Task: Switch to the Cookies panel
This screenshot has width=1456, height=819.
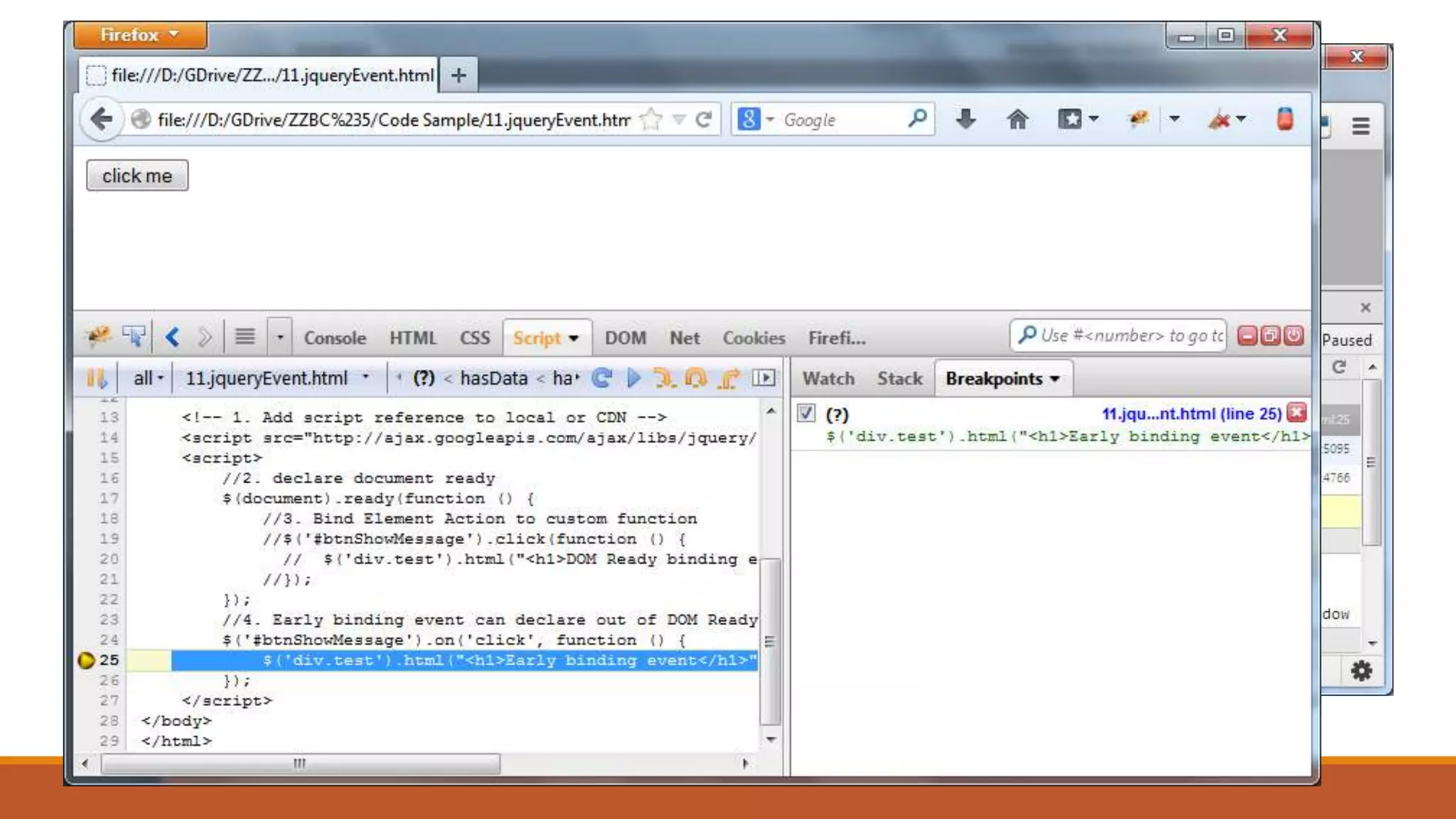Action: 754,338
